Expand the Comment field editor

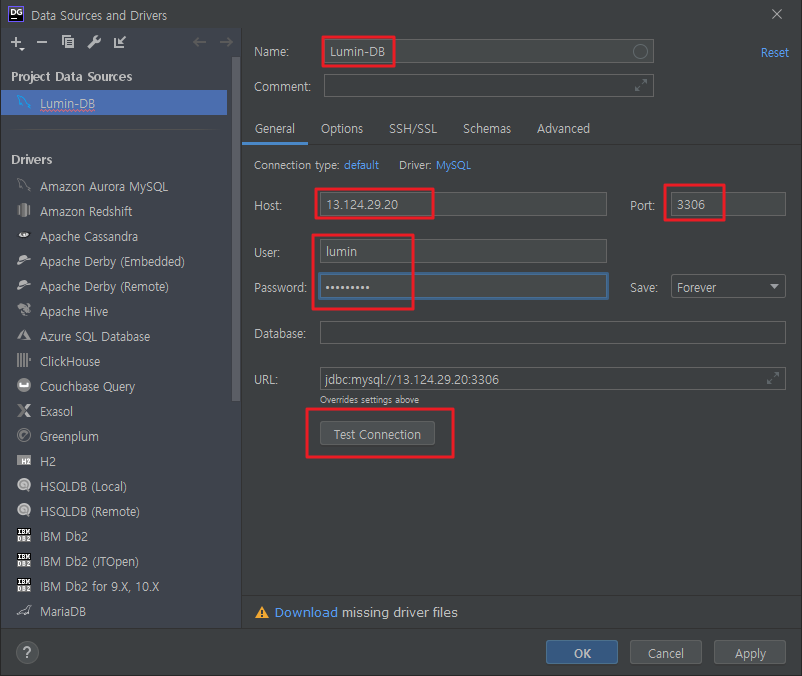pyautogui.click(x=641, y=85)
